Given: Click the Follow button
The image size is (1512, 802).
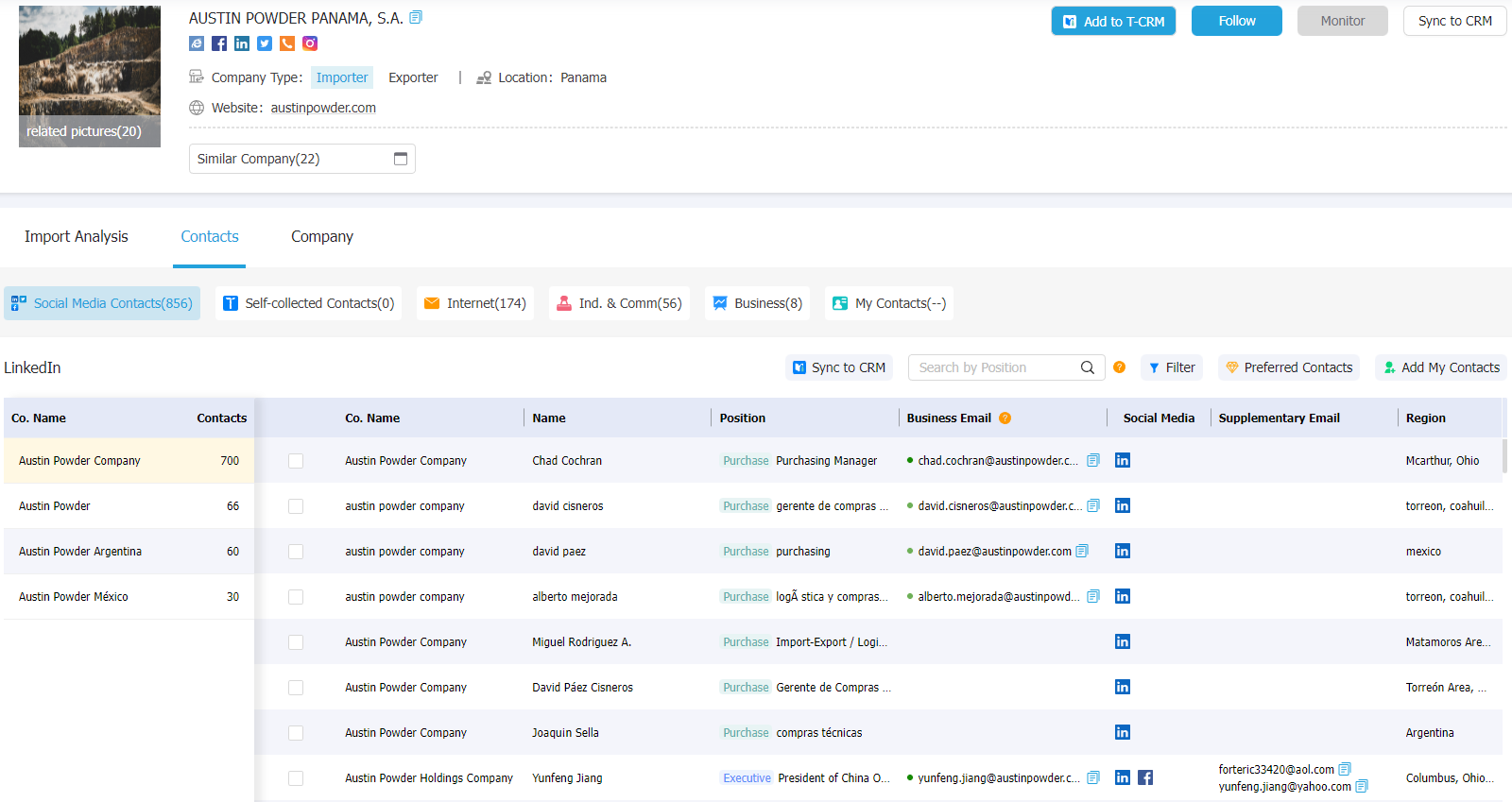Looking at the screenshot, I should (x=1237, y=21).
